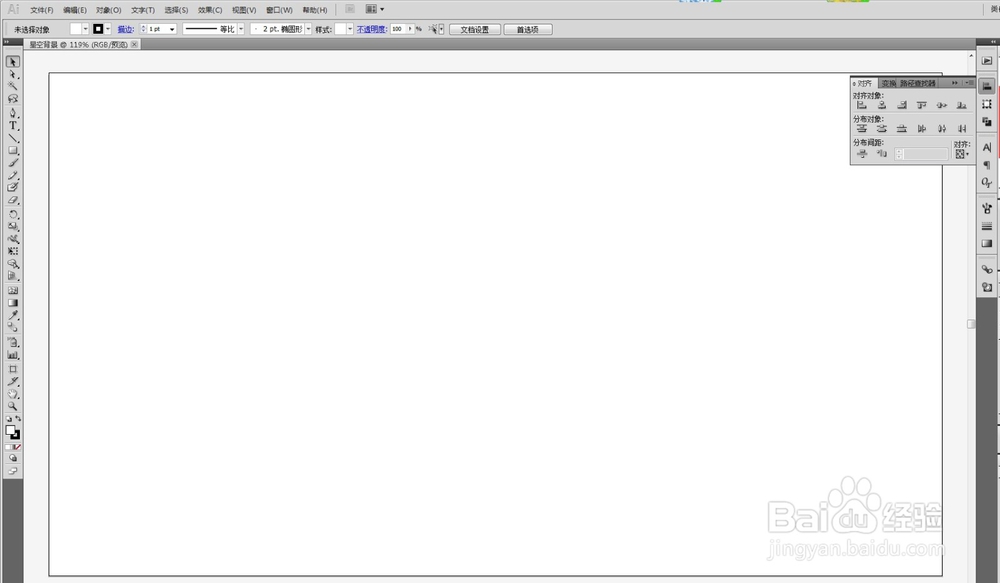1000x583 pixels.
Task: Open the 视图(V) menu
Action: [244, 10]
